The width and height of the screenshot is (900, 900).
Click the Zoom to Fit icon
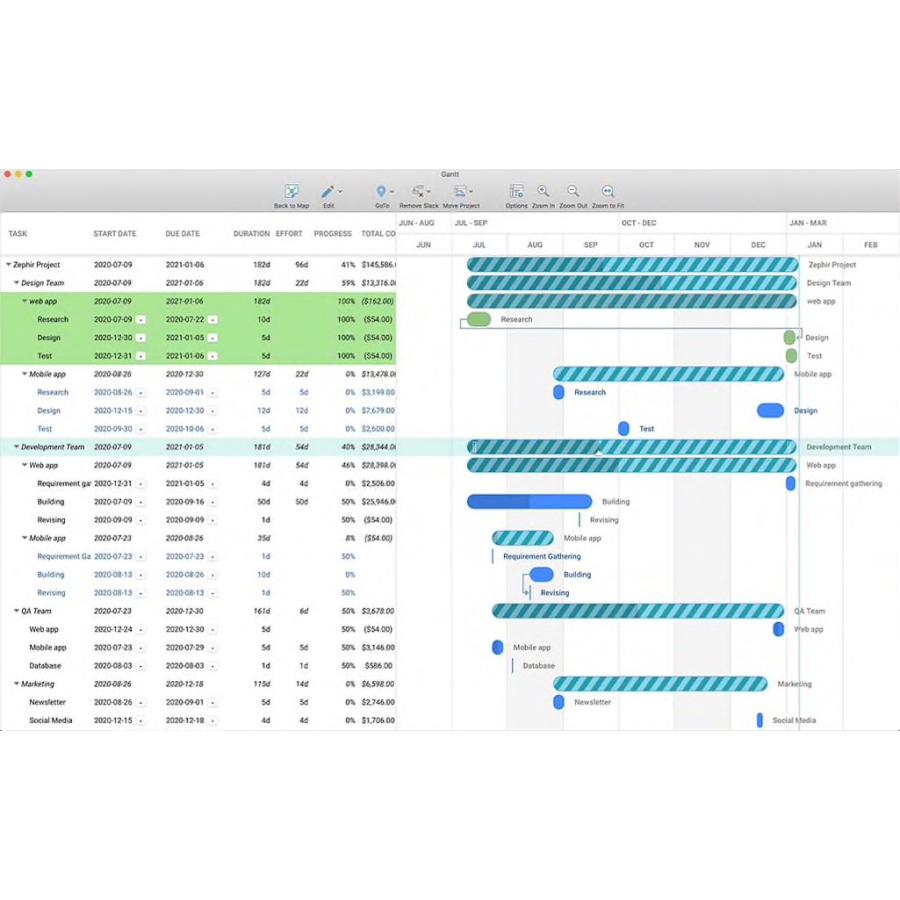pos(608,190)
